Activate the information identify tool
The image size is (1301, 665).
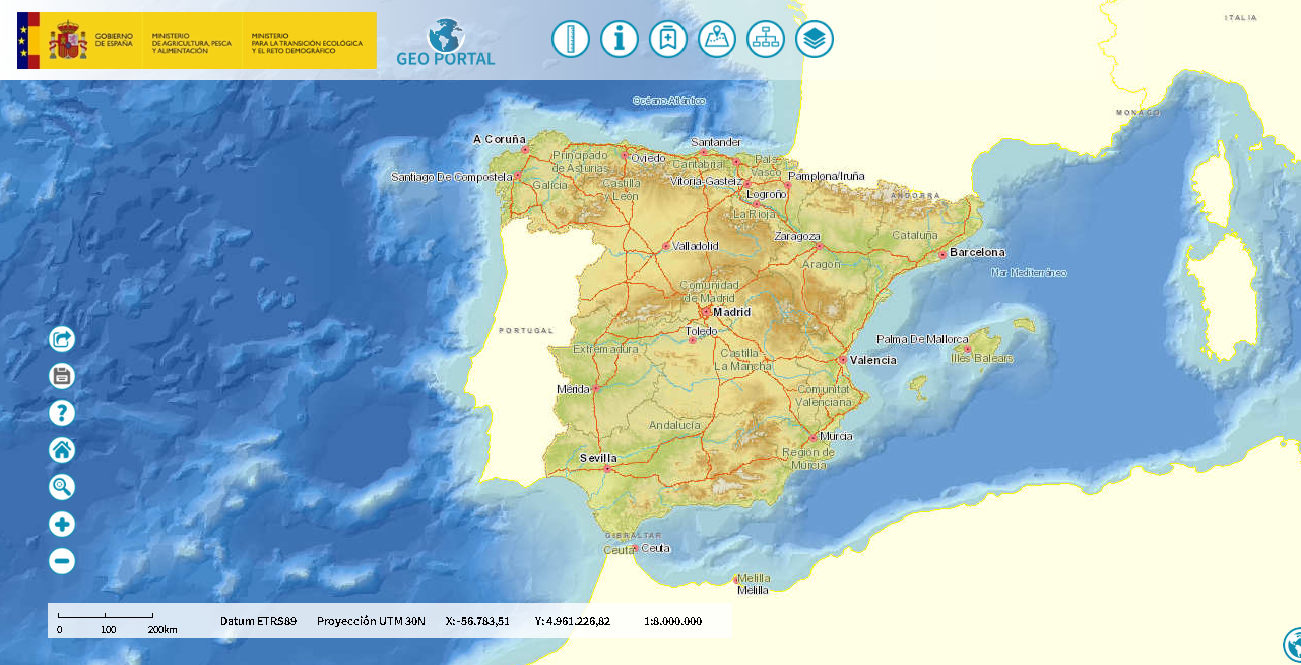pyautogui.click(x=619, y=40)
